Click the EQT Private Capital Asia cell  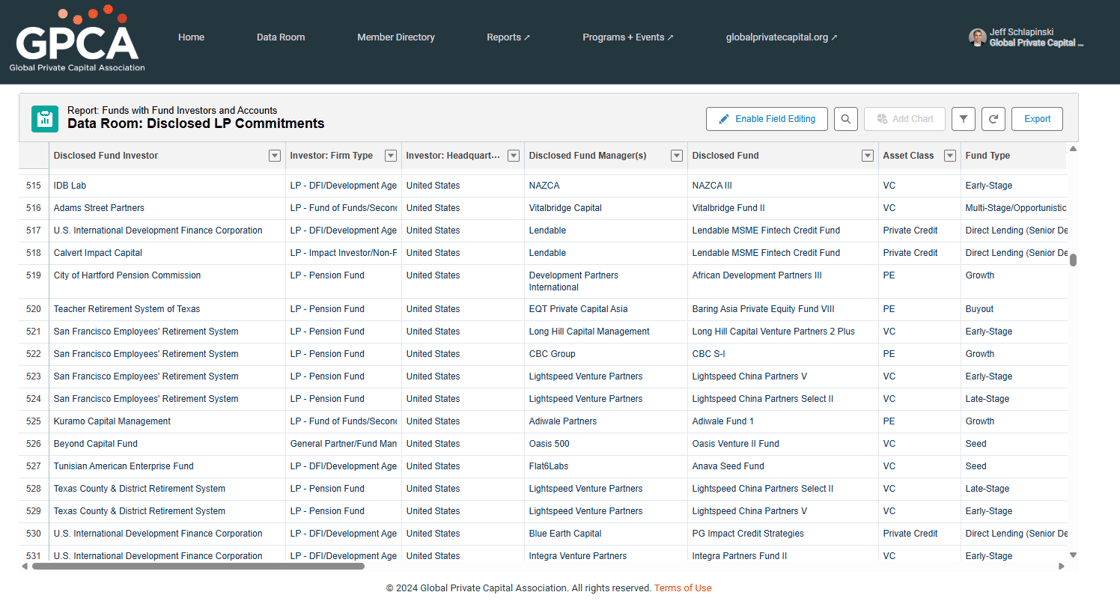point(606,309)
